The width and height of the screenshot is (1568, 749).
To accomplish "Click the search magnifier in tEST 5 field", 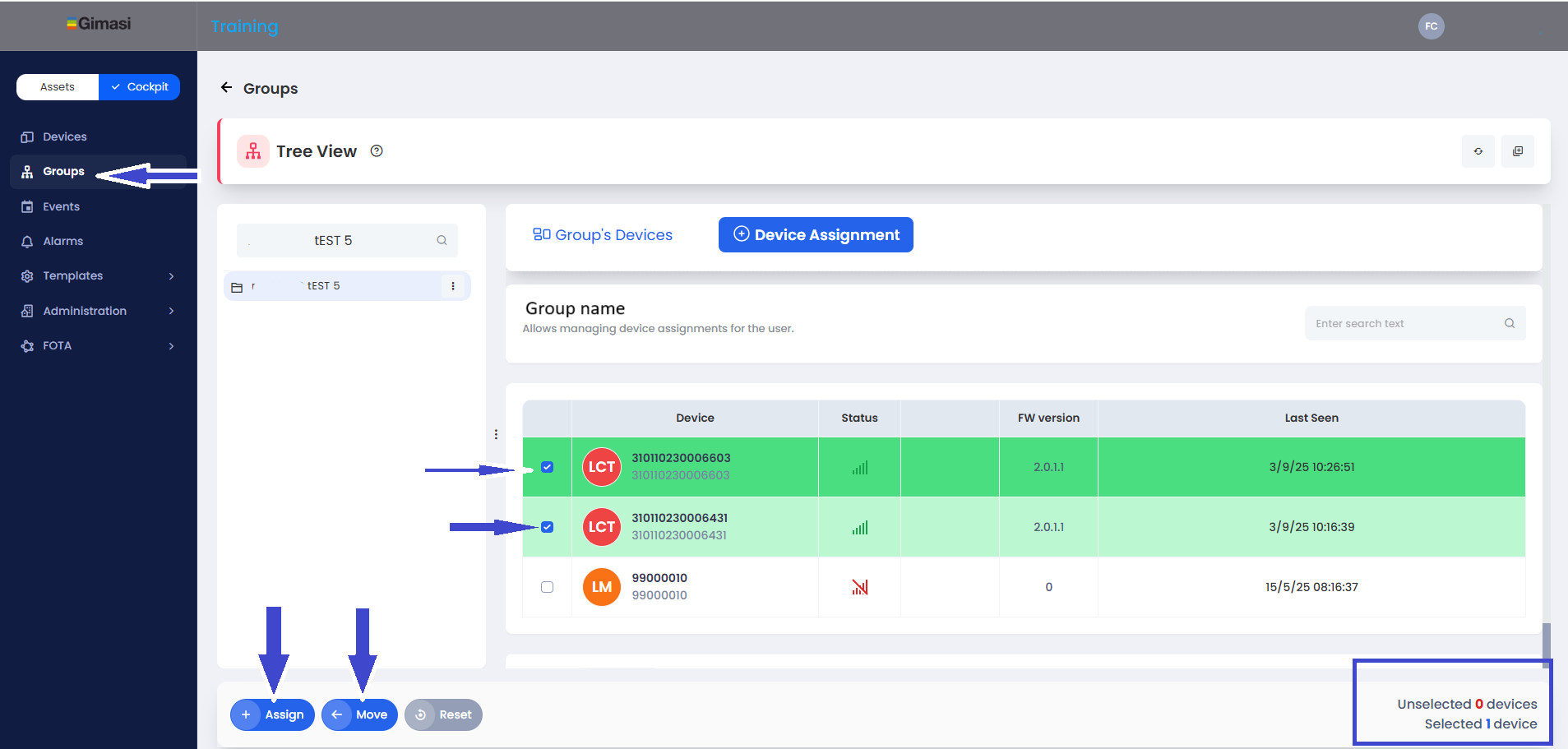I will point(442,241).
